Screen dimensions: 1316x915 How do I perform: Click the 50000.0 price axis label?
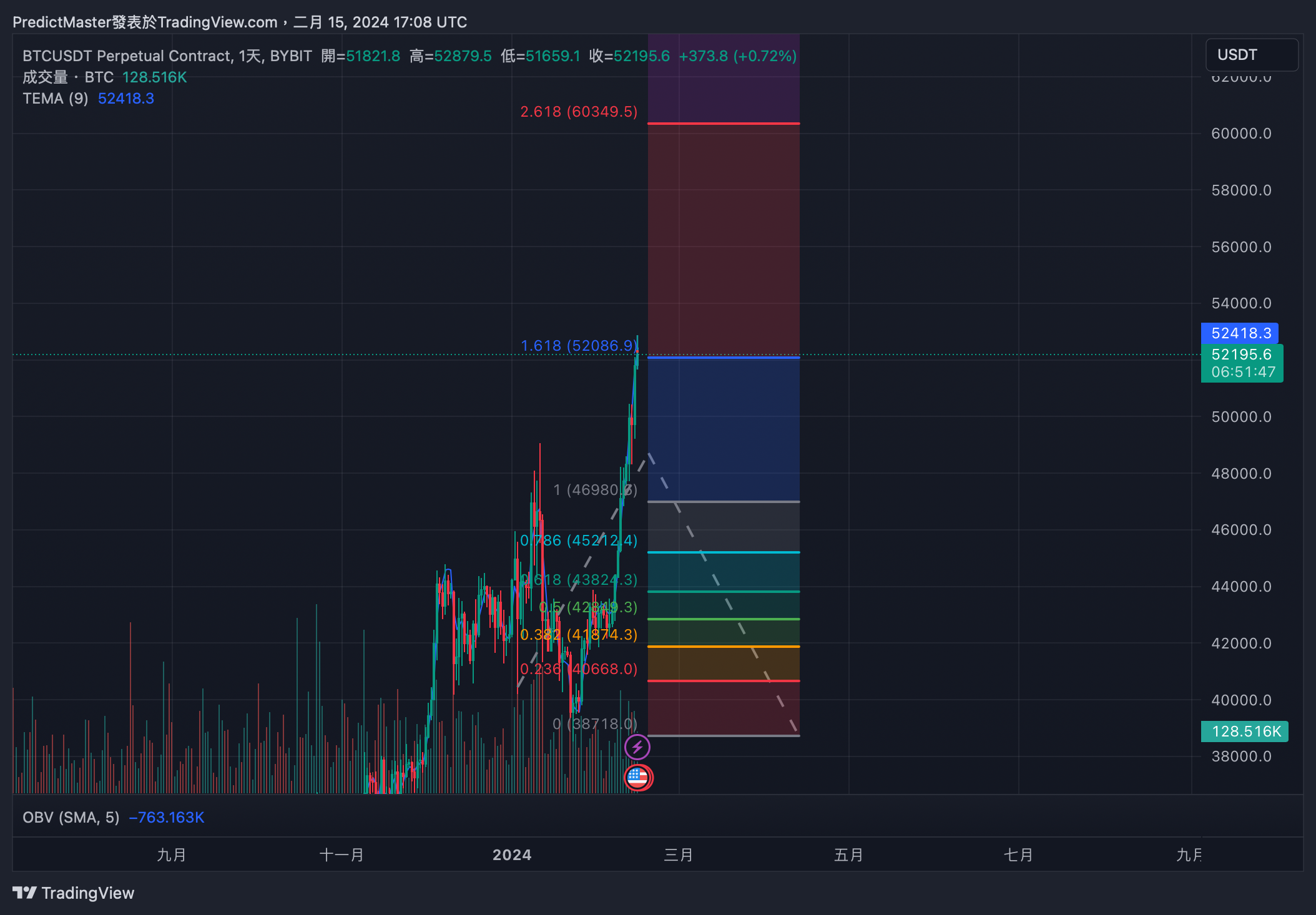pyautogui.click(x=1241, y=417)
